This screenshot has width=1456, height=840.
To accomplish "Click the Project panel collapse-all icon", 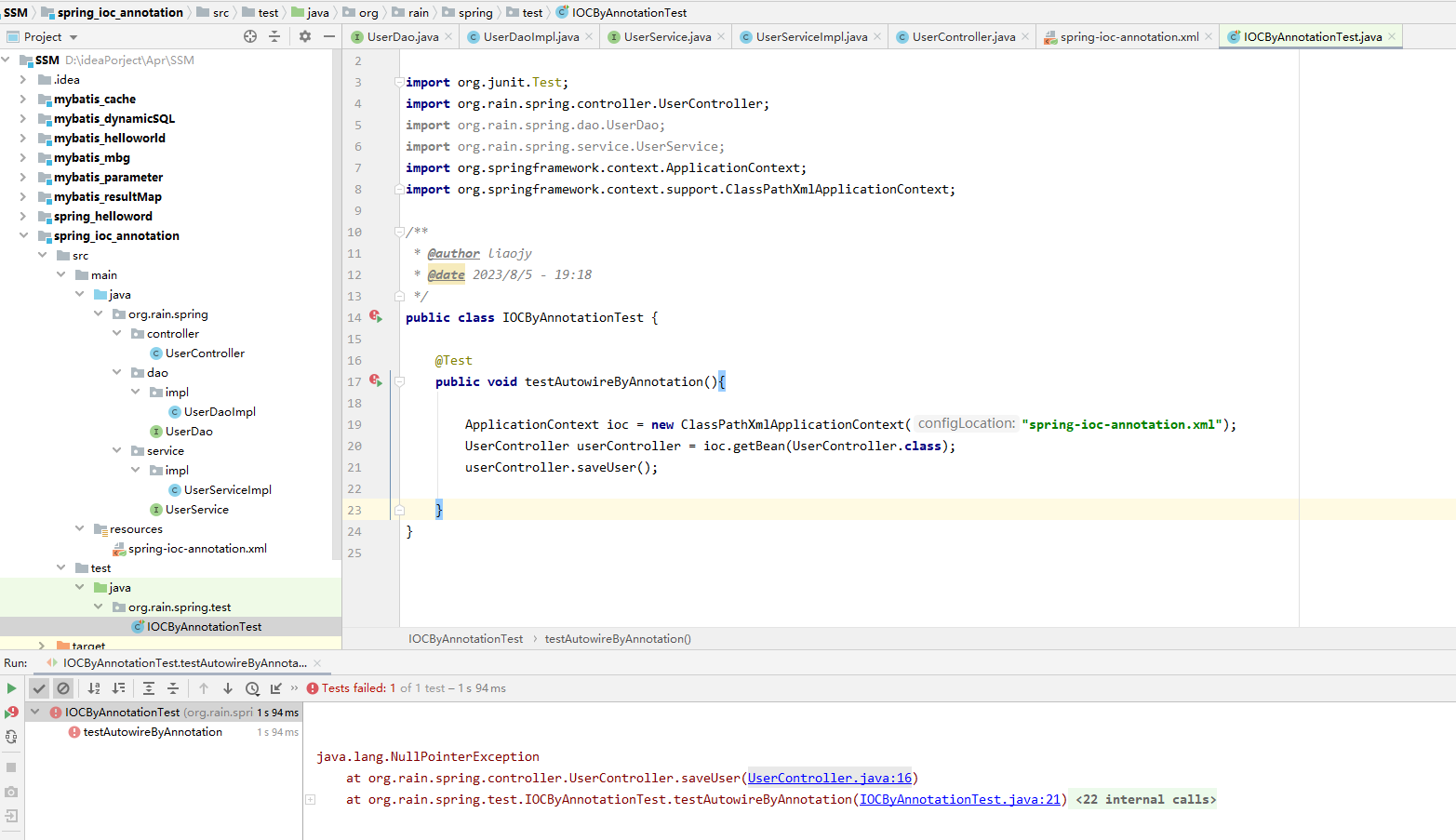I will [x=274, y=36].
